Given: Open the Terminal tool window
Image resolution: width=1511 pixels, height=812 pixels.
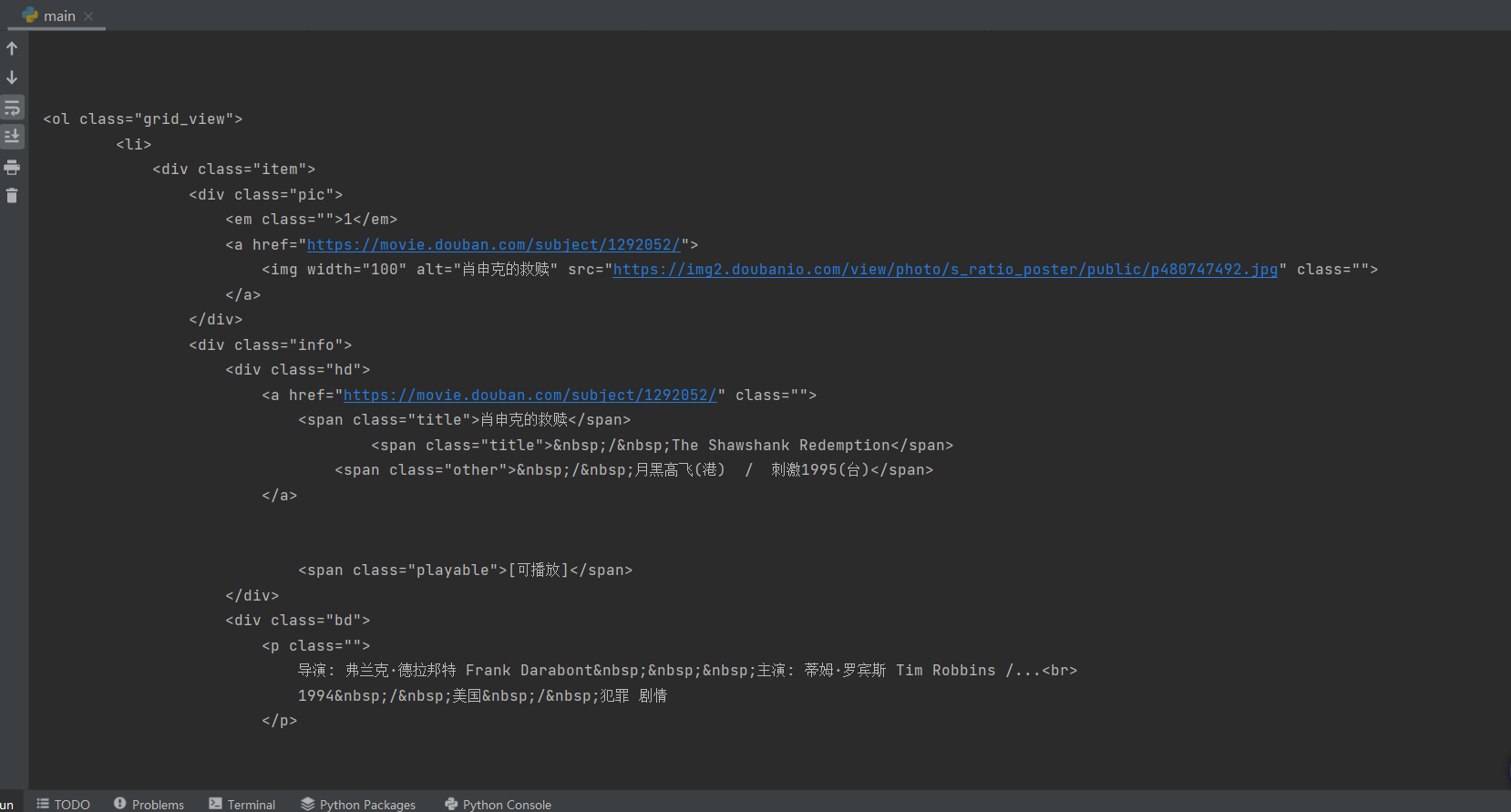Looking at the screenshot, I should pos(242,804).
